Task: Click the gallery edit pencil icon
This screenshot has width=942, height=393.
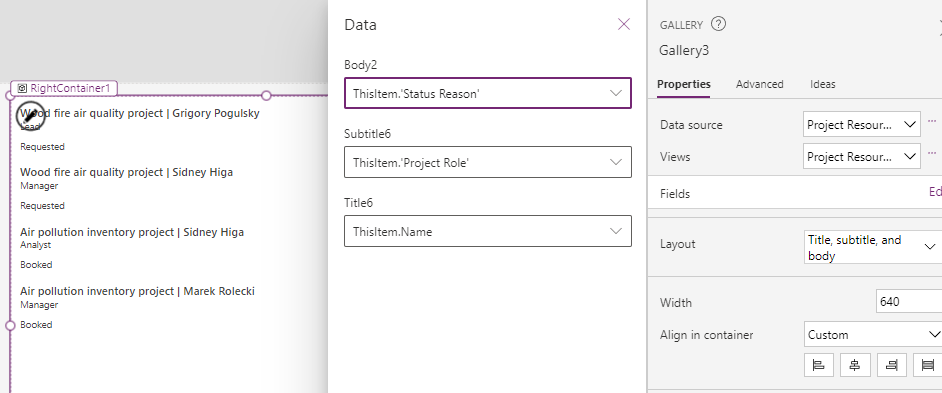Action: click(31, 115)
